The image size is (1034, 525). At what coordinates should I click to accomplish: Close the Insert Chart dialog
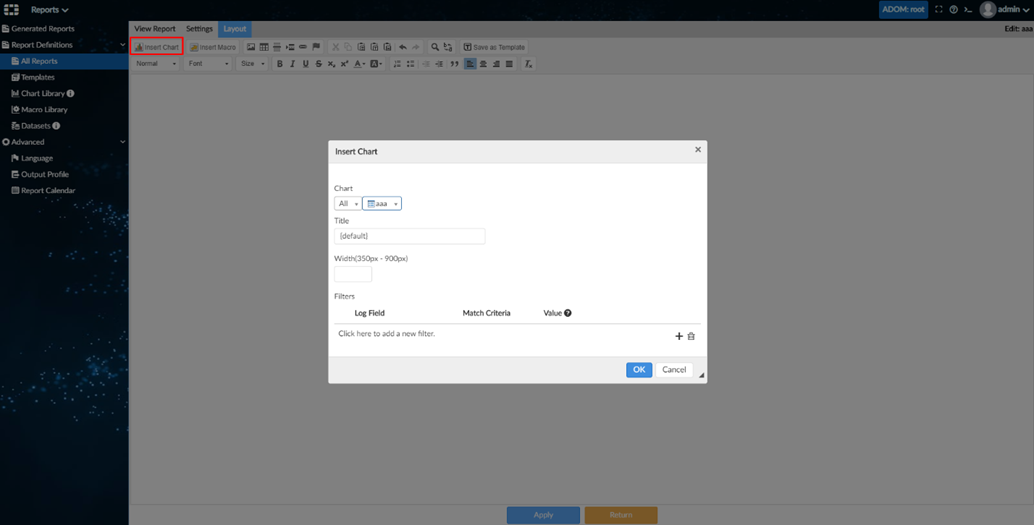698,150
